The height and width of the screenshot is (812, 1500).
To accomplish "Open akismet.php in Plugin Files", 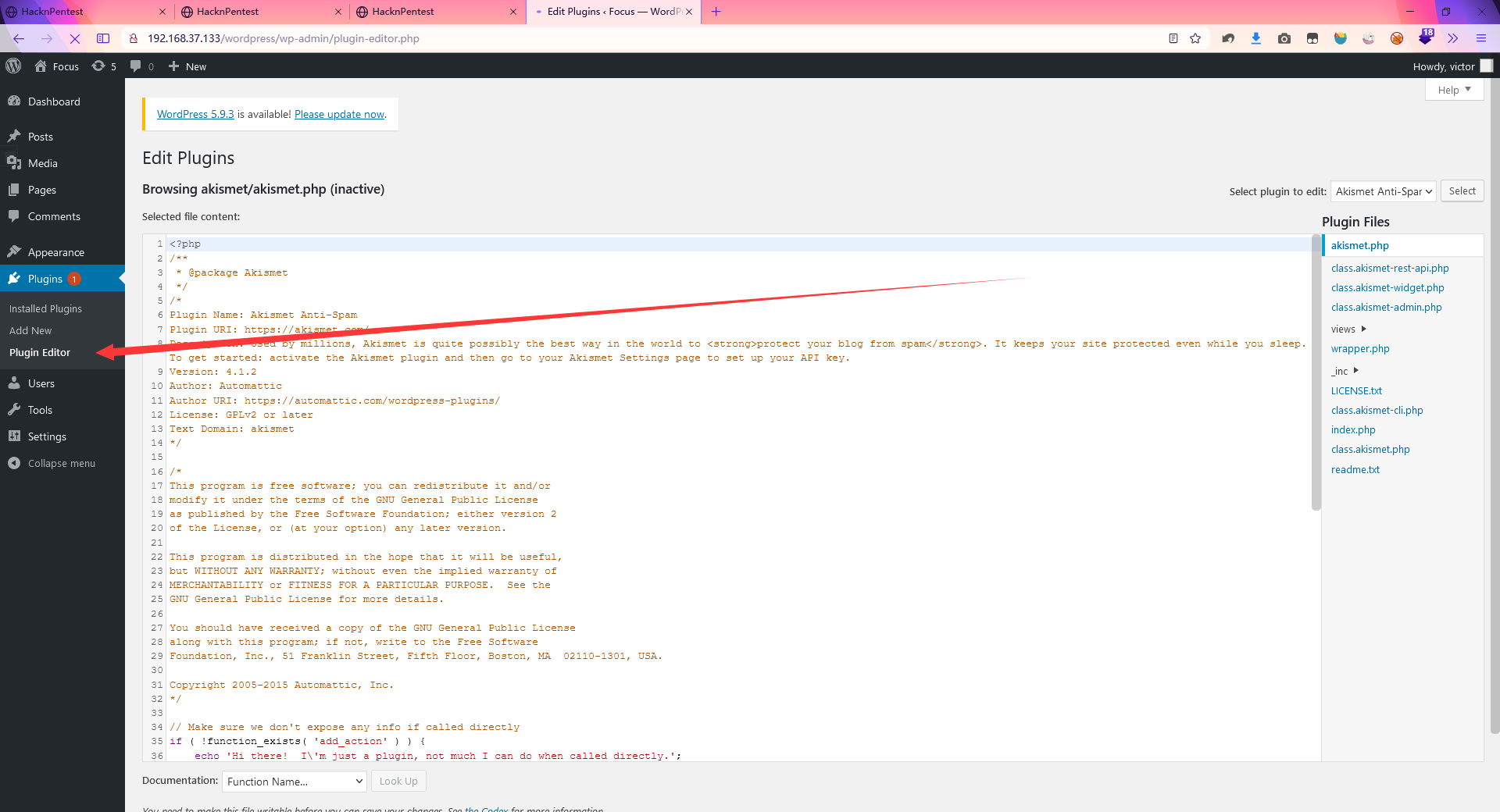I will point(1359,245).
